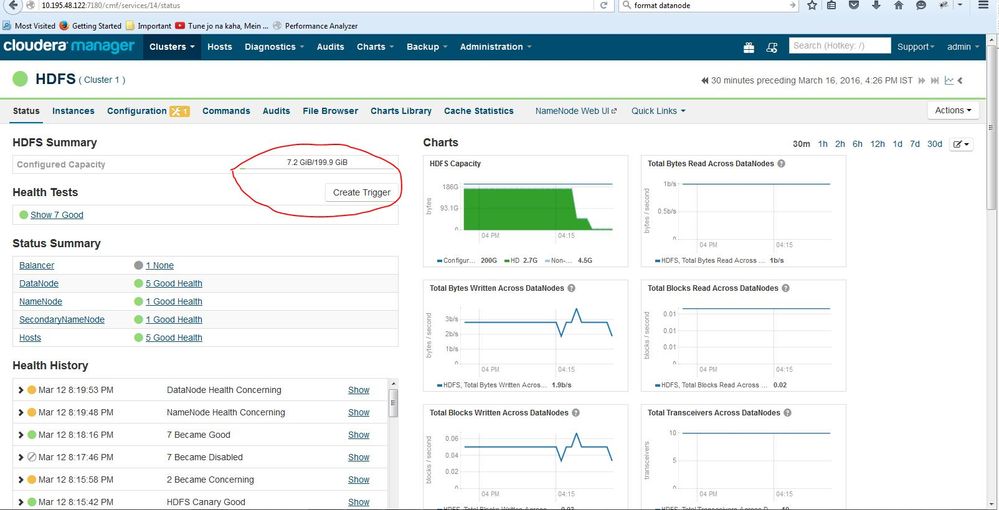
Task: Focus Cloudera search field
Action: (840, 46)
